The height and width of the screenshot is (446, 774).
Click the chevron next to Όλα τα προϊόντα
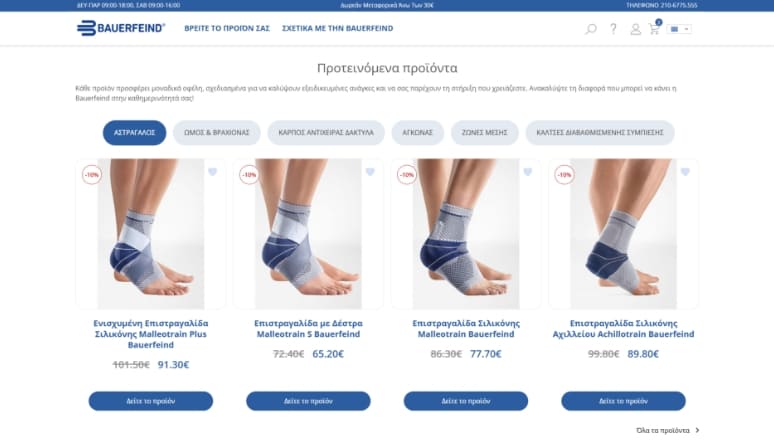(x=697, y=430)
